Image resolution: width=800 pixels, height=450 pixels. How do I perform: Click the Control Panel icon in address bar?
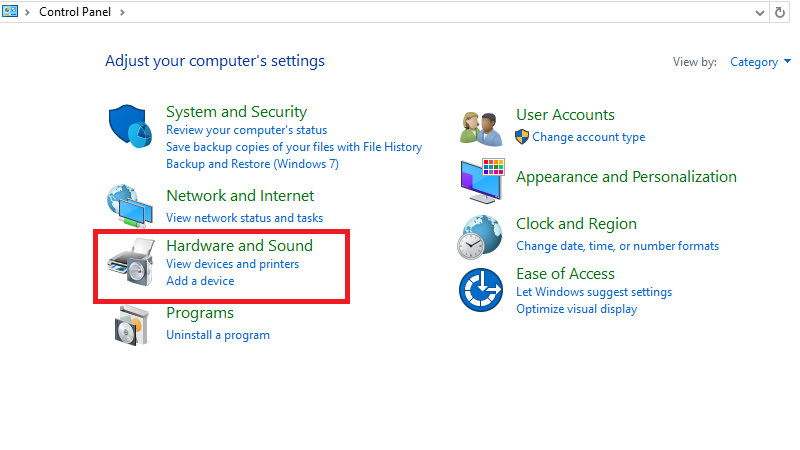click(11, 12)
